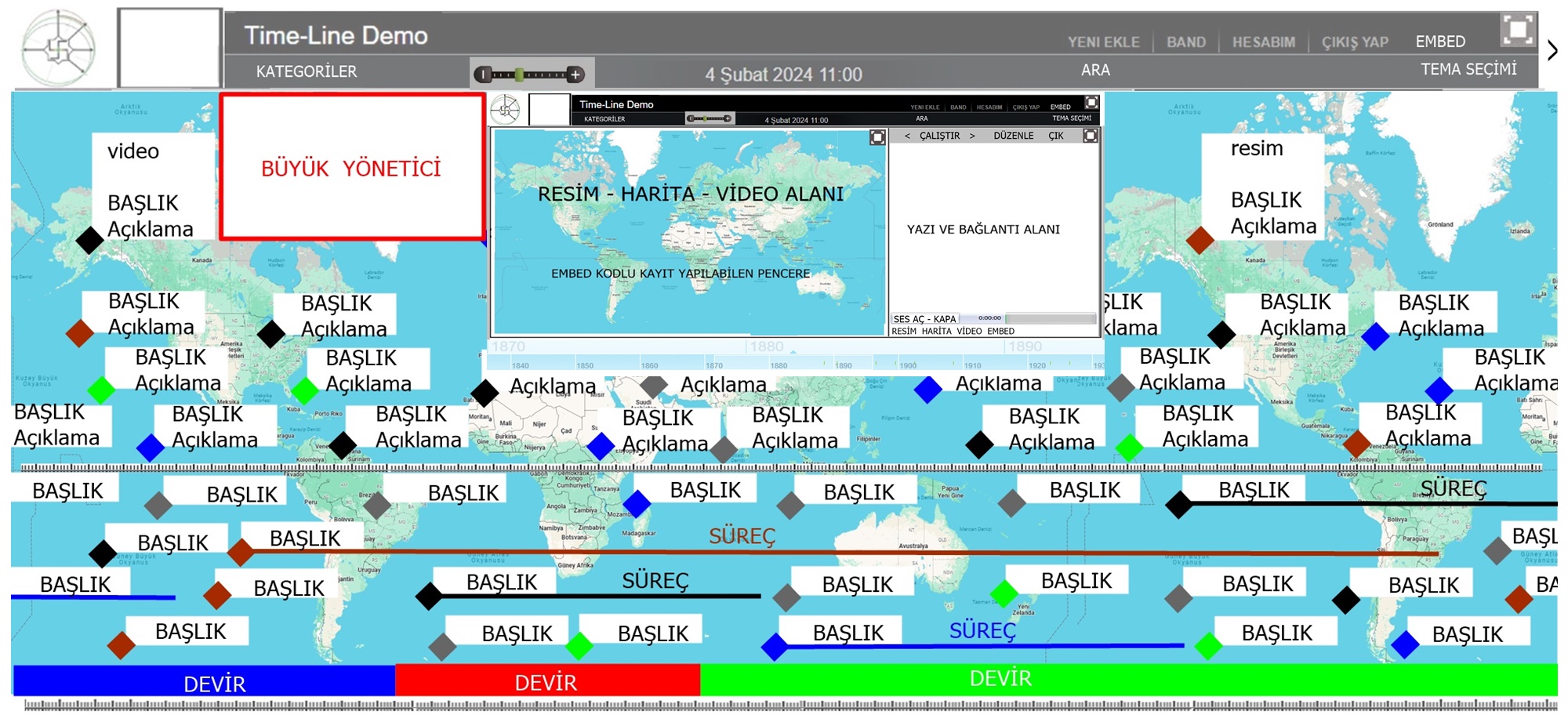Image resolution: width=1568 pixels, height=722 pixels.
Task: Expand the text panel using the icon beside ÇIK
Action: pos(1090,136)
